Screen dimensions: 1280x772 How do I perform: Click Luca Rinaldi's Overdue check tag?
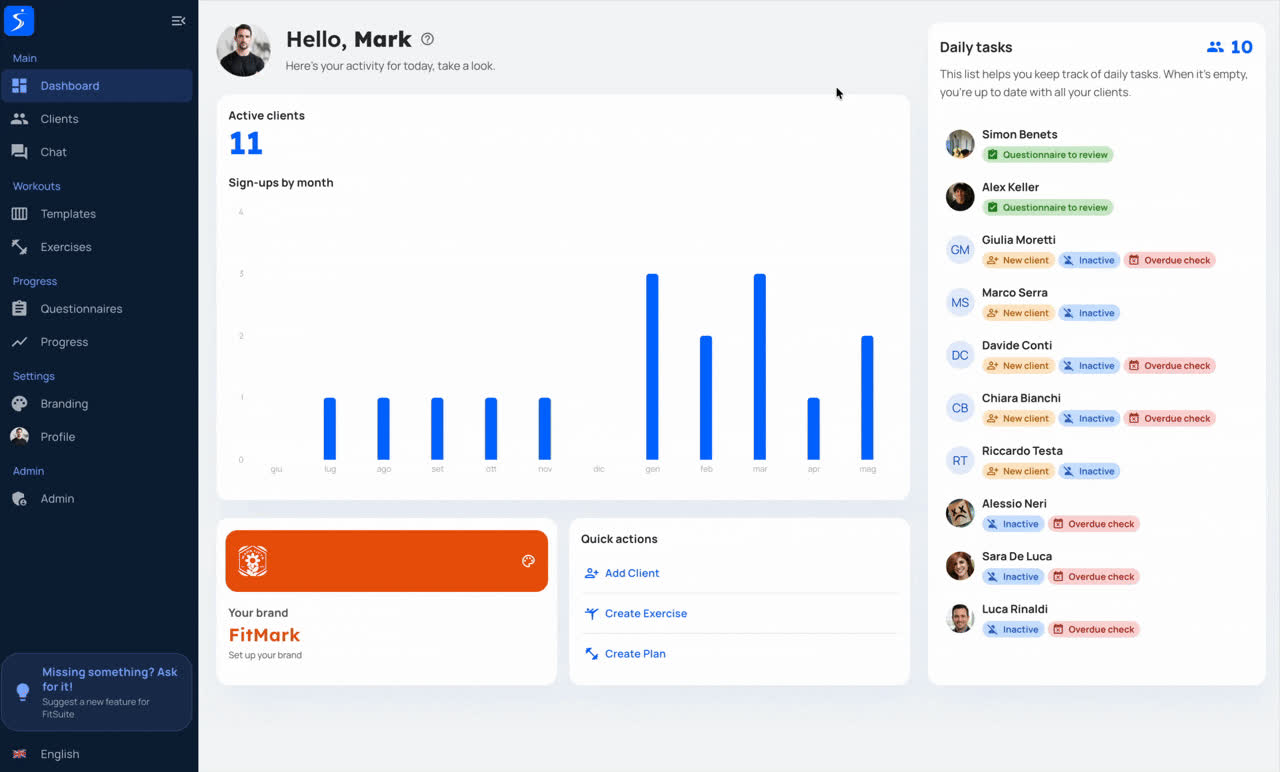pyautogui.click(x=1093, y=630)
